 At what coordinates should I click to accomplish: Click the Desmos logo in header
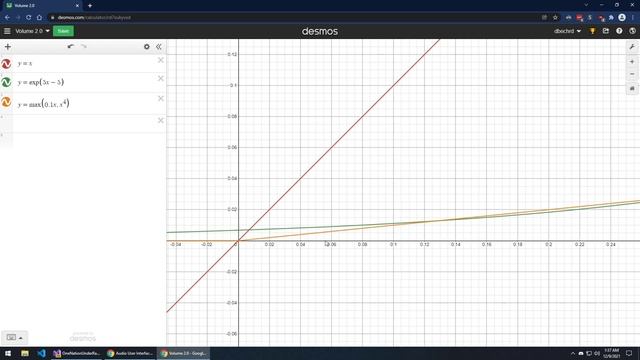point(320,31)
